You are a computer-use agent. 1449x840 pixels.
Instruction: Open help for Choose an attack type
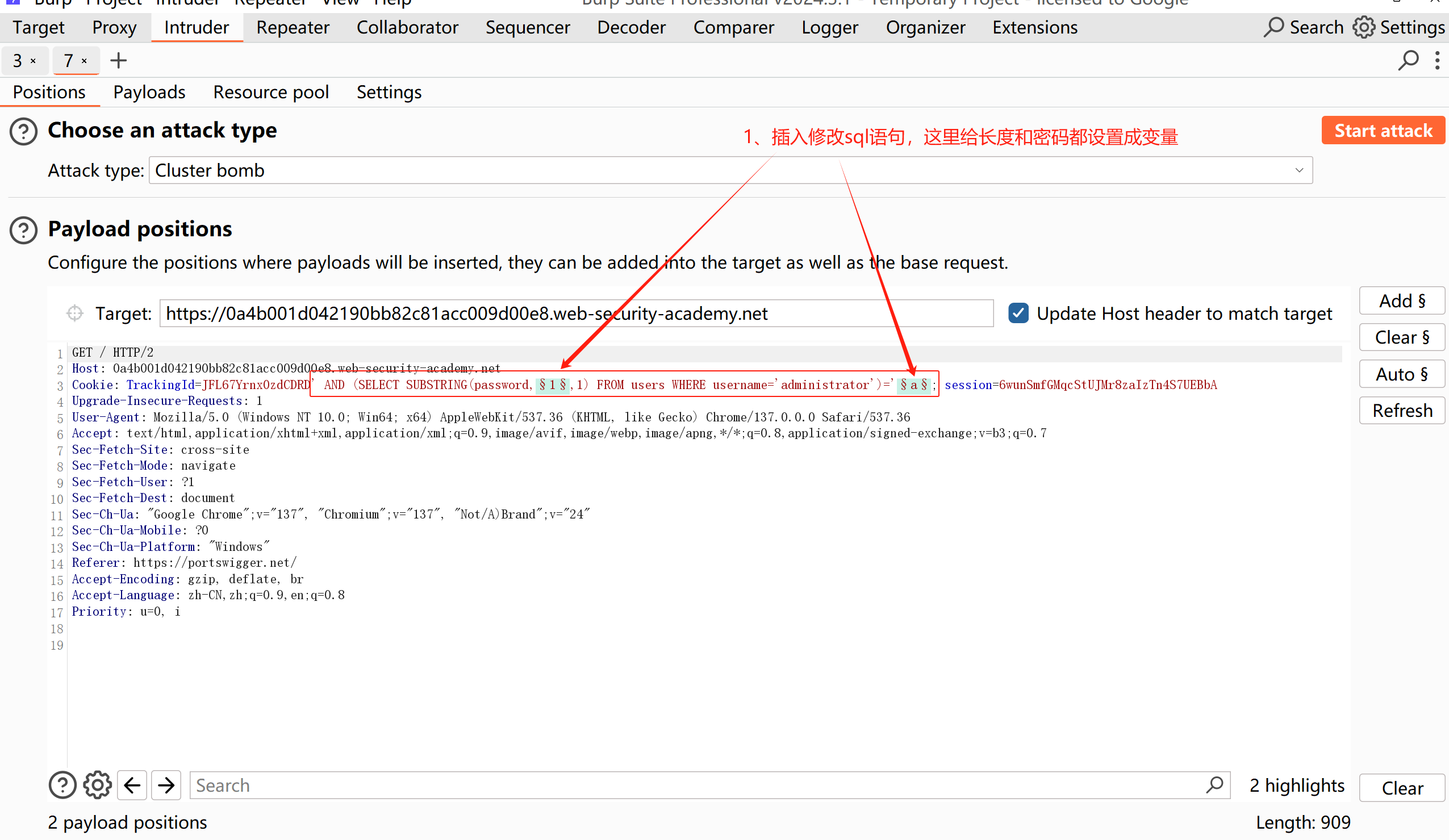click(x=24, y=132)
